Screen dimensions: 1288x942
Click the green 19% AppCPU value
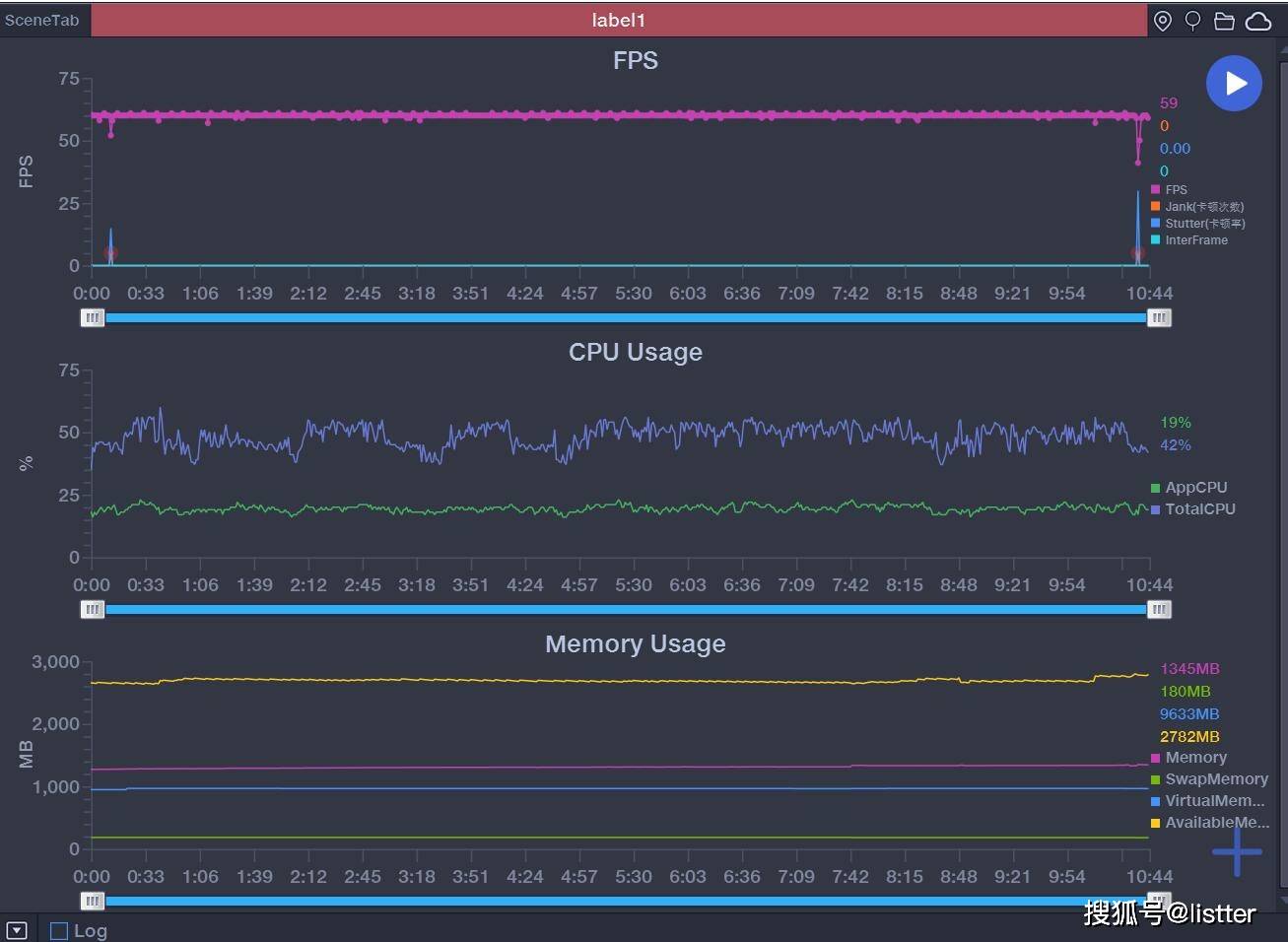tap(1176, 422)
